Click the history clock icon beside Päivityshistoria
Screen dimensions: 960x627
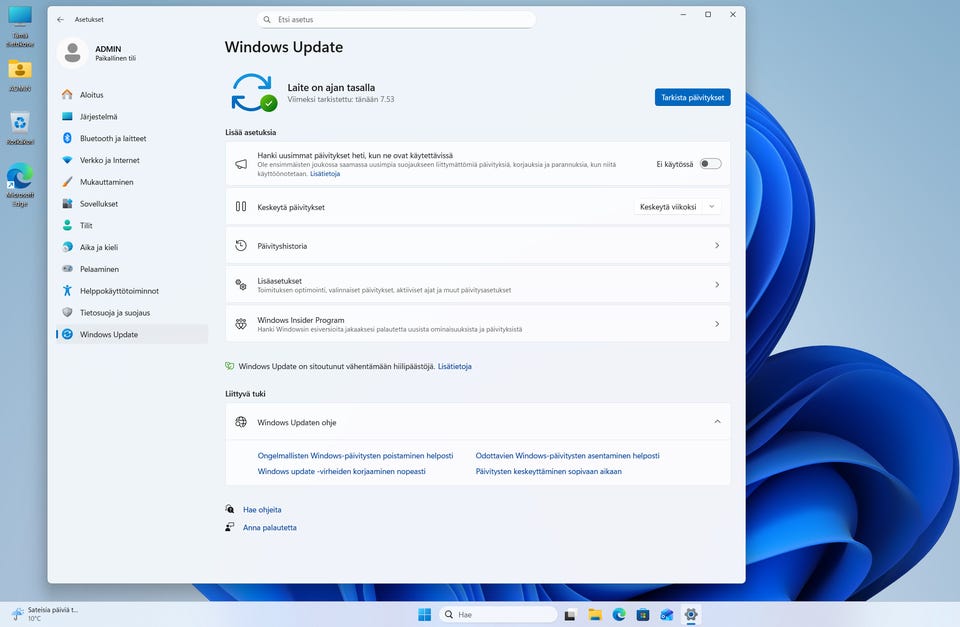coord(241,246)
